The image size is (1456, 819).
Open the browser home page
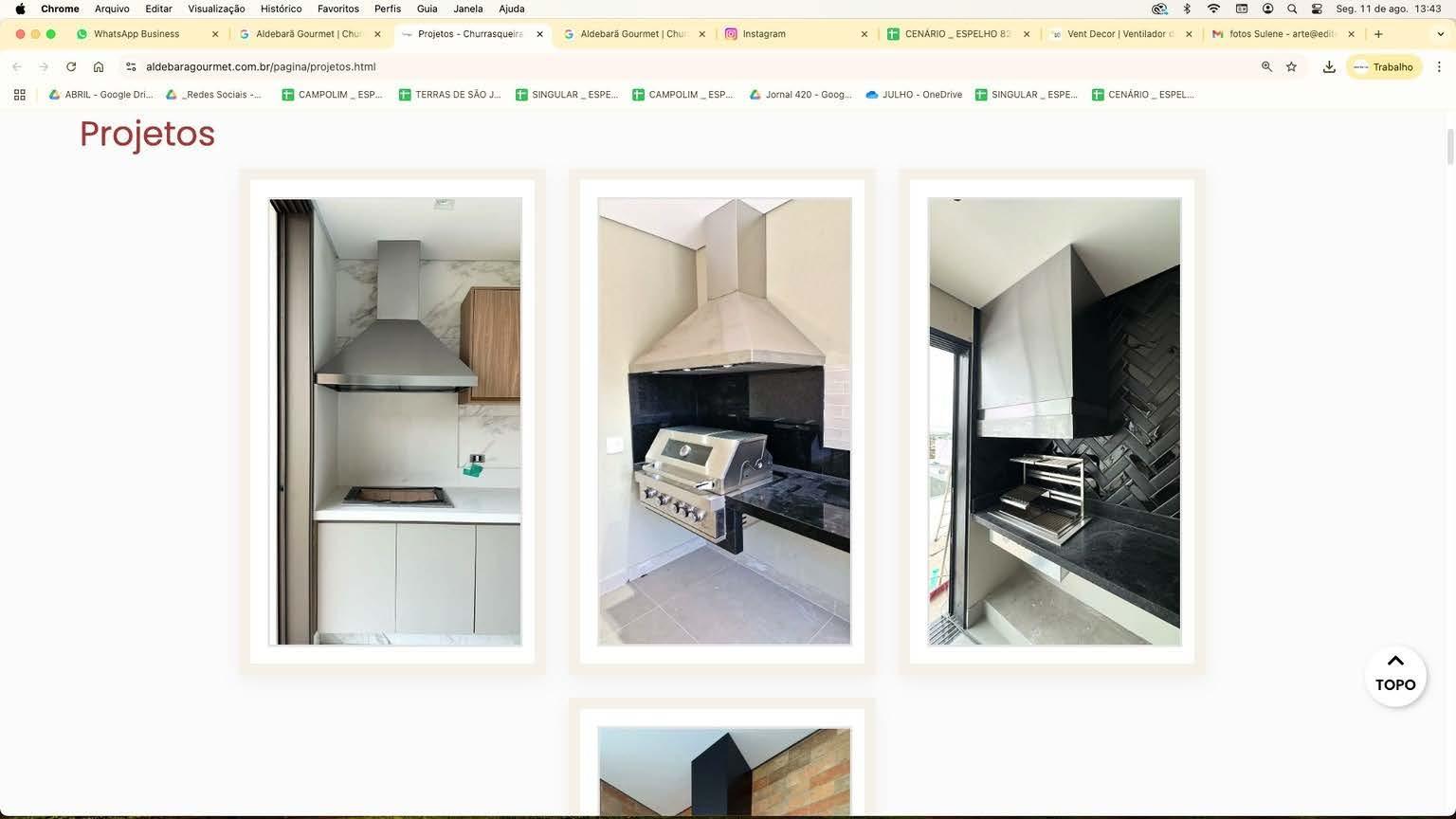[x=99, y=66]
